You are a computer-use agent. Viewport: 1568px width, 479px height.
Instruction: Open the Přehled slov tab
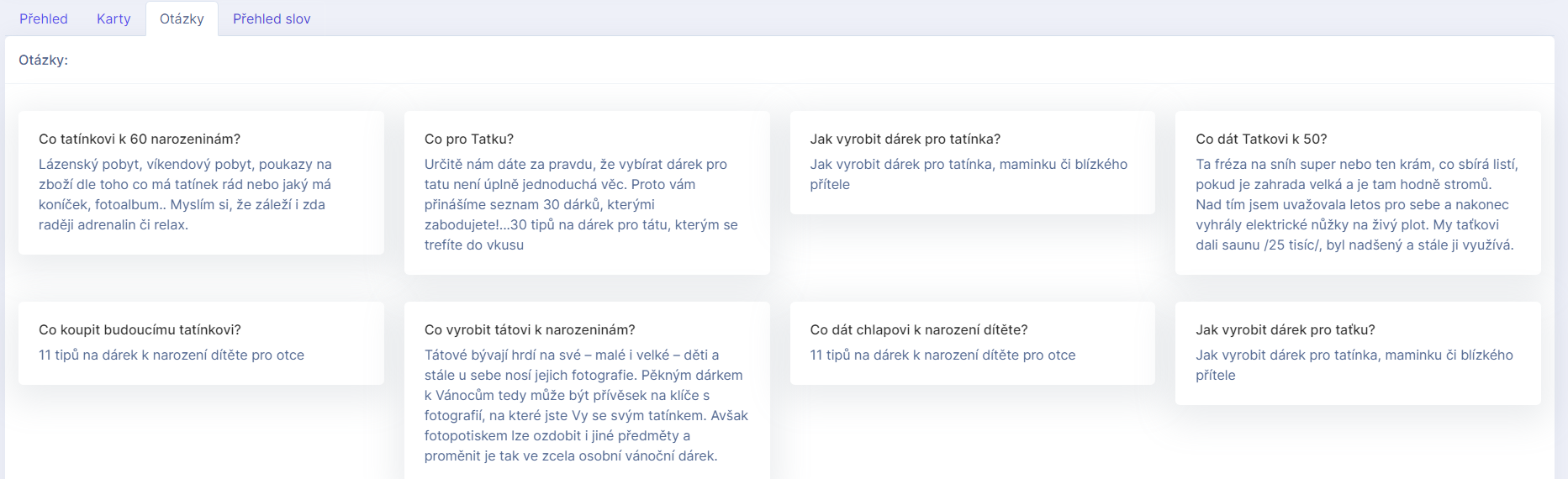[272, 18]
